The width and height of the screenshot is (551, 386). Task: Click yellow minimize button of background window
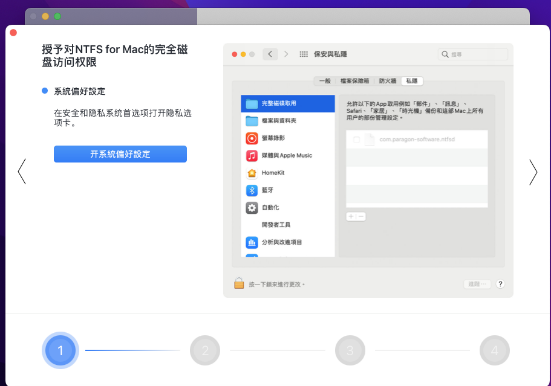(x=45, y=16)
